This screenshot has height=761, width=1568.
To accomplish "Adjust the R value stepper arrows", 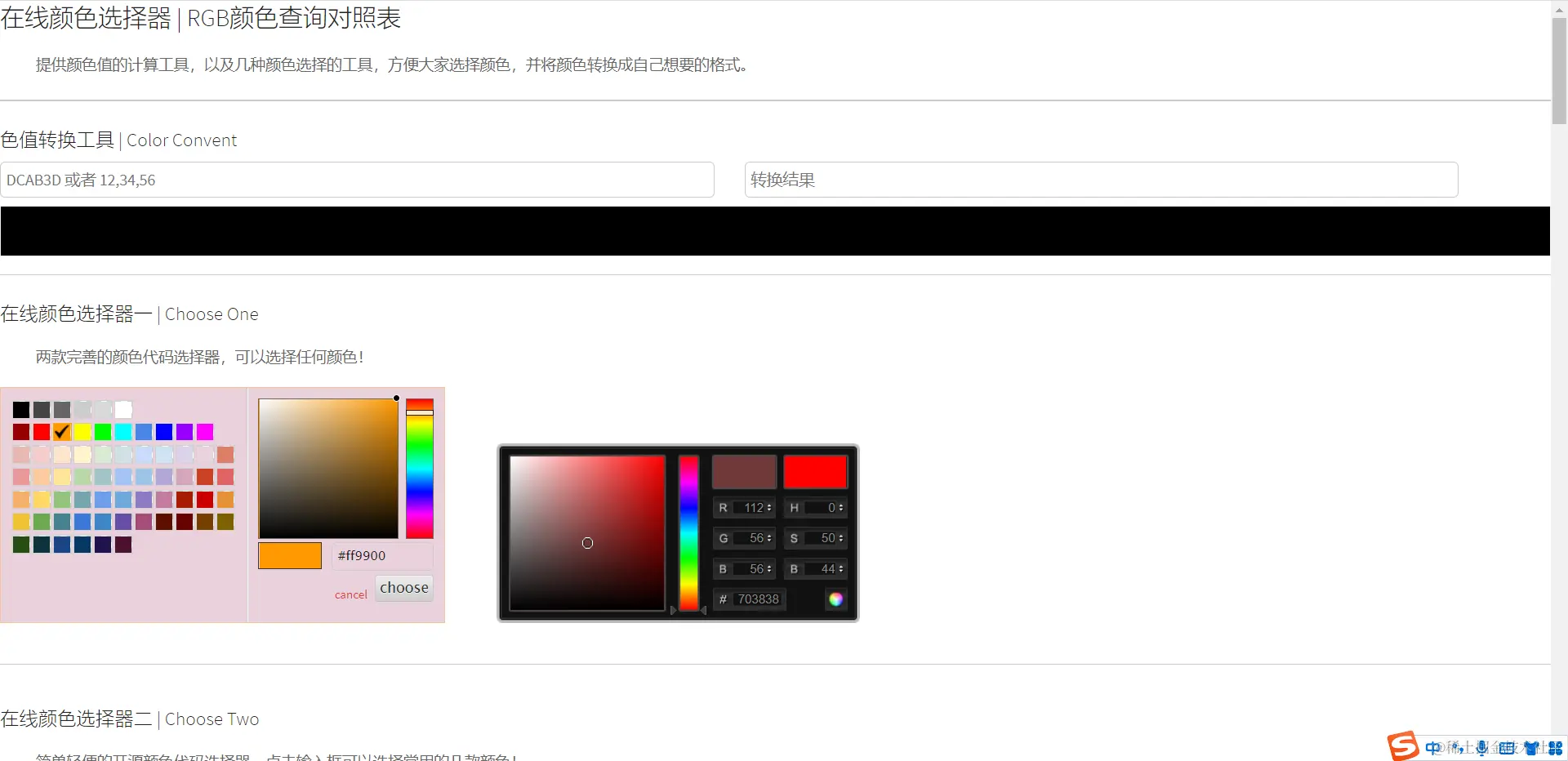I will pyautogui.click(x=769, y=508).
